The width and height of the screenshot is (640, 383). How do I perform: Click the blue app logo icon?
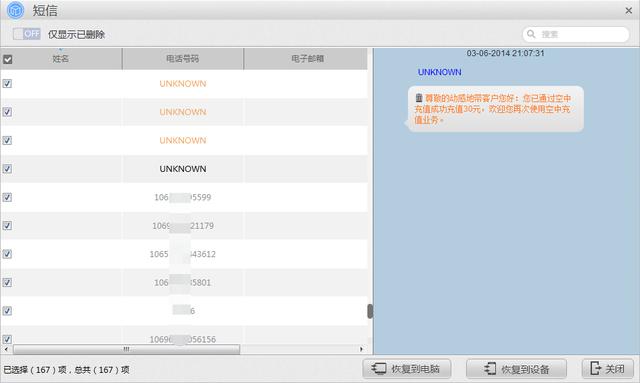point(16,10)
